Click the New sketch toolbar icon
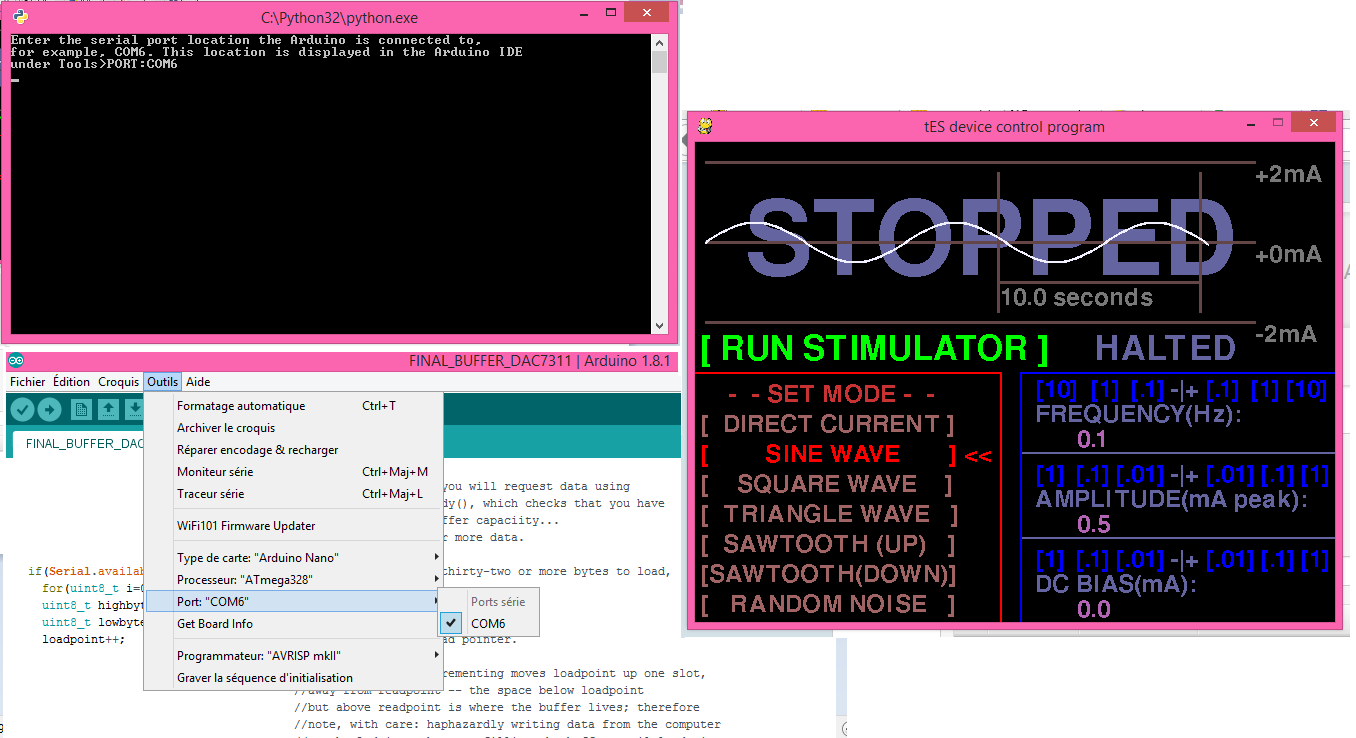The width and height of the screenshot is (1356, 738). click(x=81, y=410)
